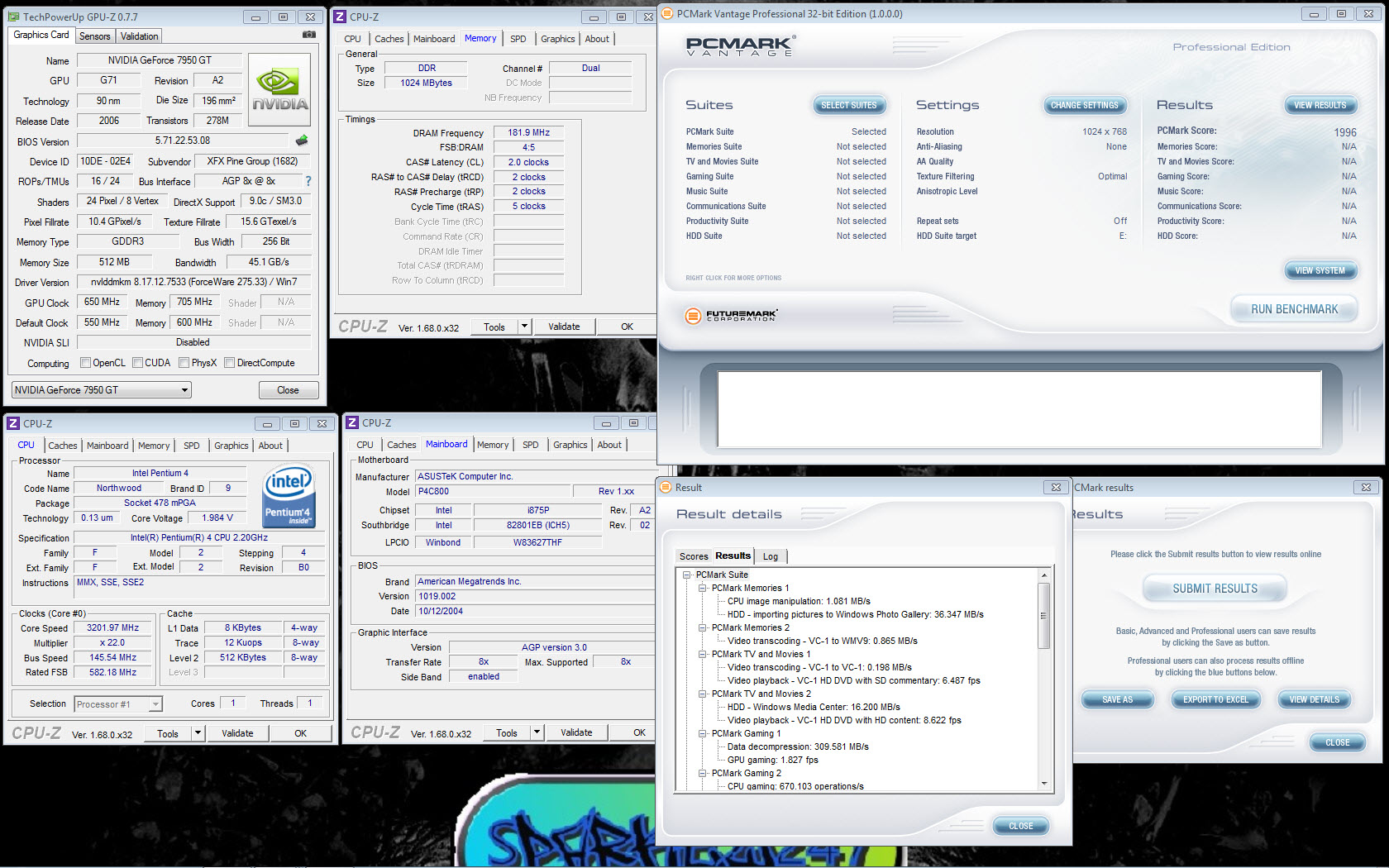Click the Futuremark Corporation logo
Screen dimensions: 1389x868
(731, 315)
